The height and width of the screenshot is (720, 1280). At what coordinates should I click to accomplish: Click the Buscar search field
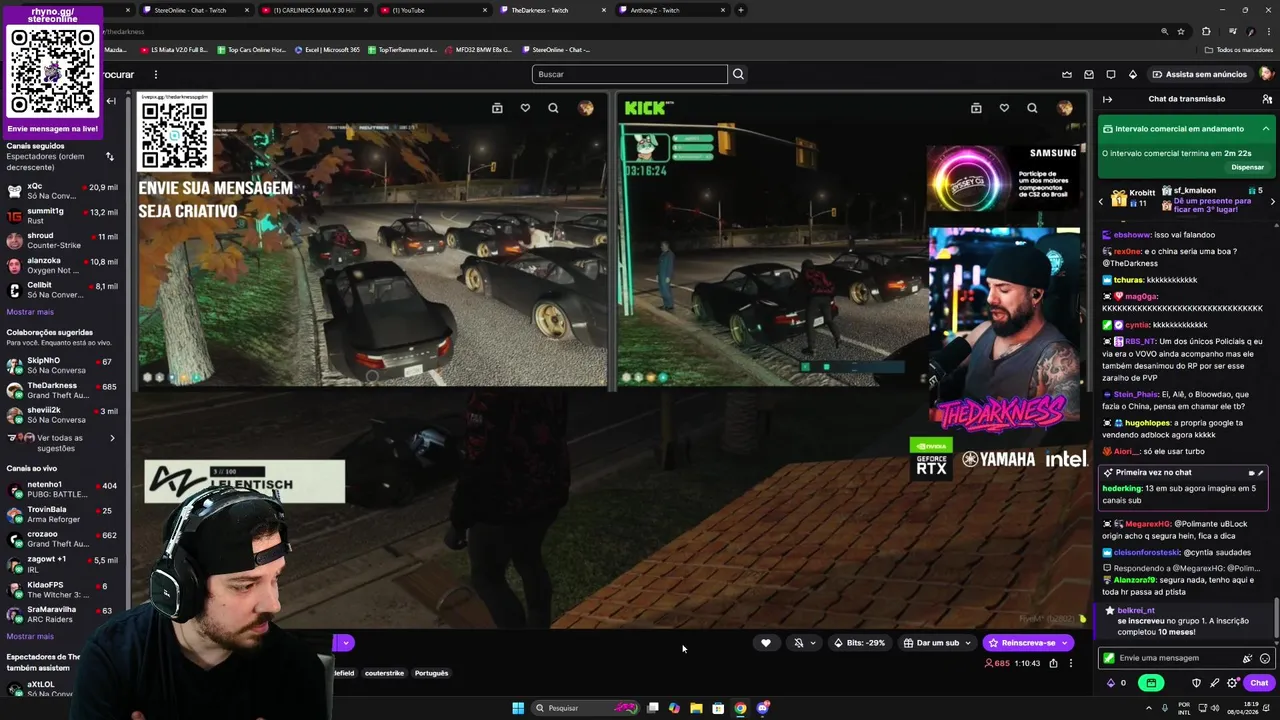click(630, 74)
